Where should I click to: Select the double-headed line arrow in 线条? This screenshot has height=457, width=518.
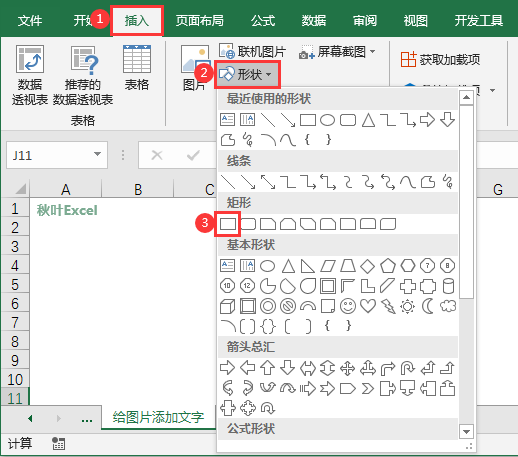tap(268, 182)
